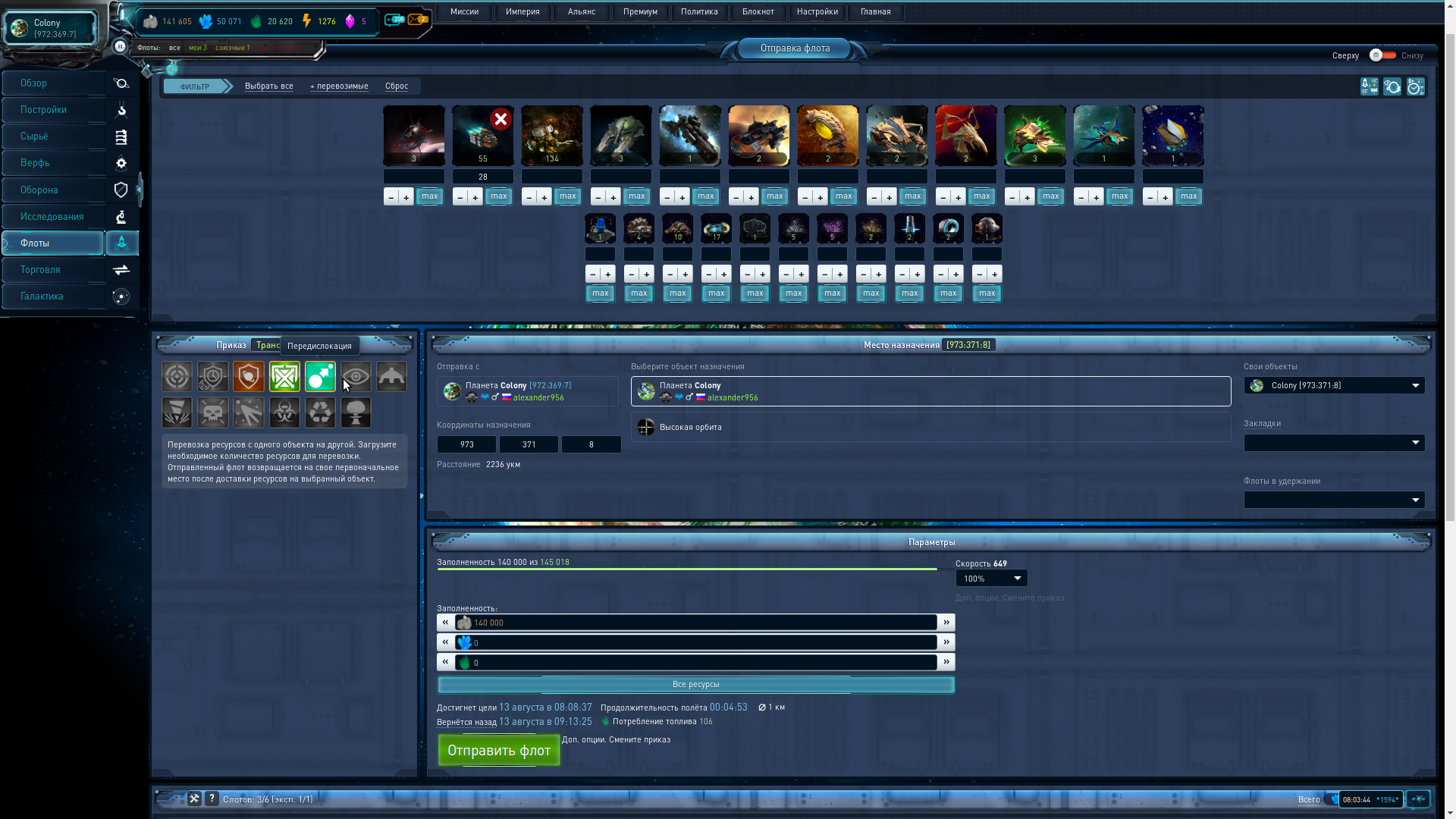Click the pause fleets round button
Viewport: 1456px width, 819px height.
click(x=120, y=46)
